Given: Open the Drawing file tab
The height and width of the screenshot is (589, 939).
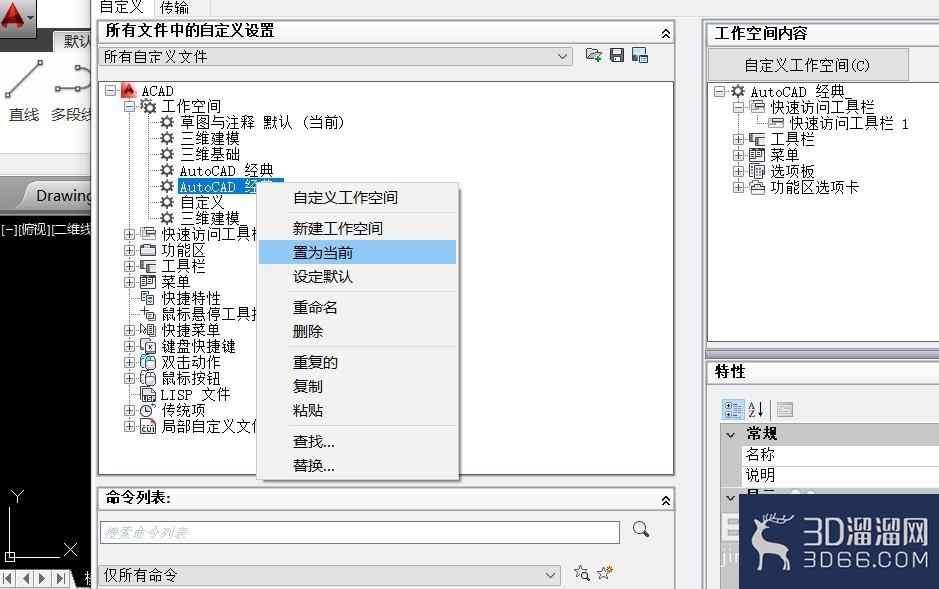Looking at the screenshot, I should pyautogui.click(x=60, y=195).
